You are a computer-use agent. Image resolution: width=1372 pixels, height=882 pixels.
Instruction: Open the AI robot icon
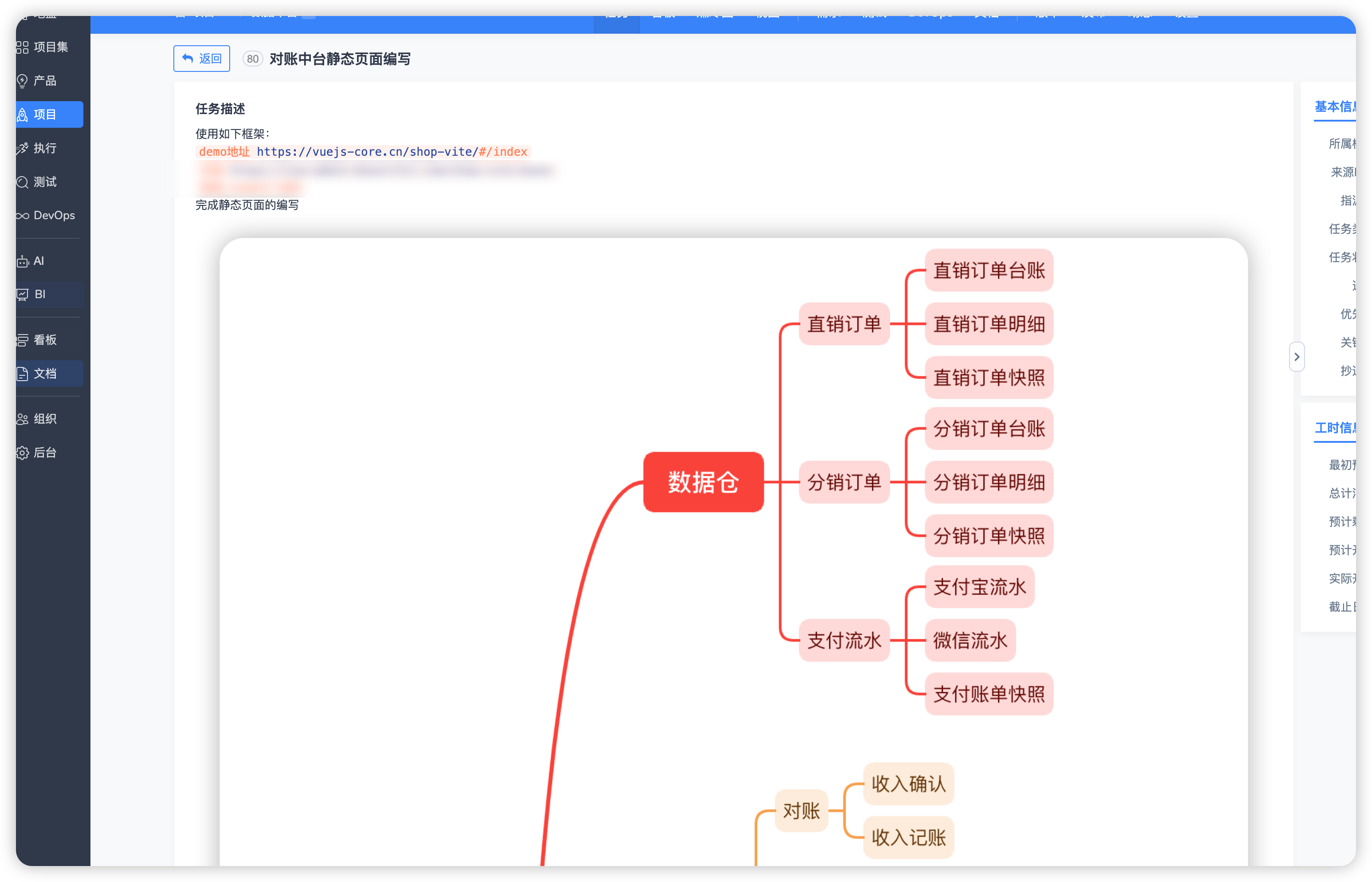point(22,261)
